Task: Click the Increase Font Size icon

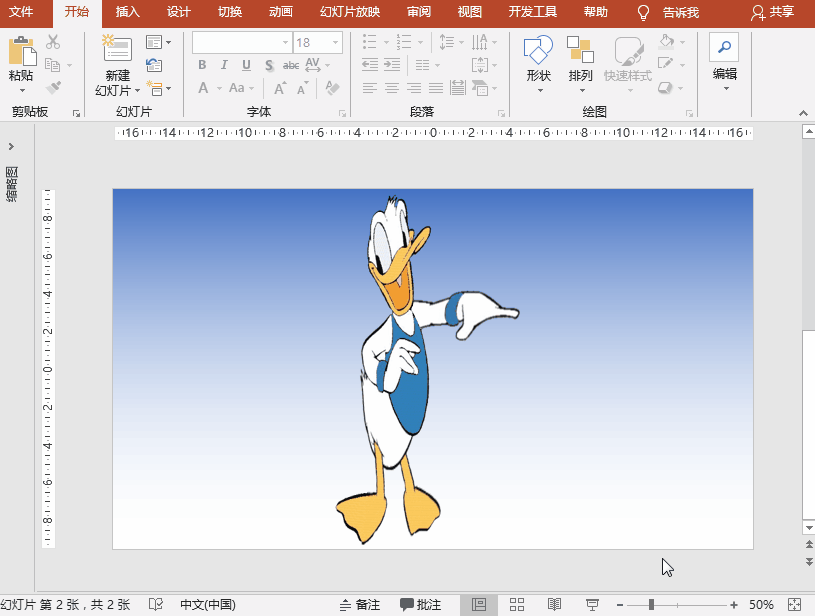Action: tap(280, 88)
